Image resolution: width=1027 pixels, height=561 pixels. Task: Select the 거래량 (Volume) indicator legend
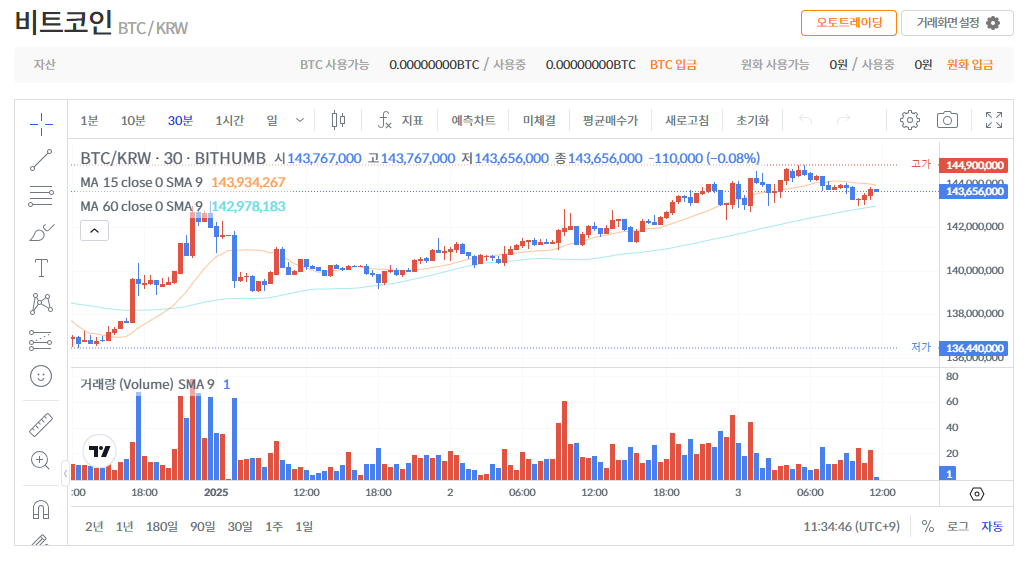pyautogui.click(x=147, y=384)
